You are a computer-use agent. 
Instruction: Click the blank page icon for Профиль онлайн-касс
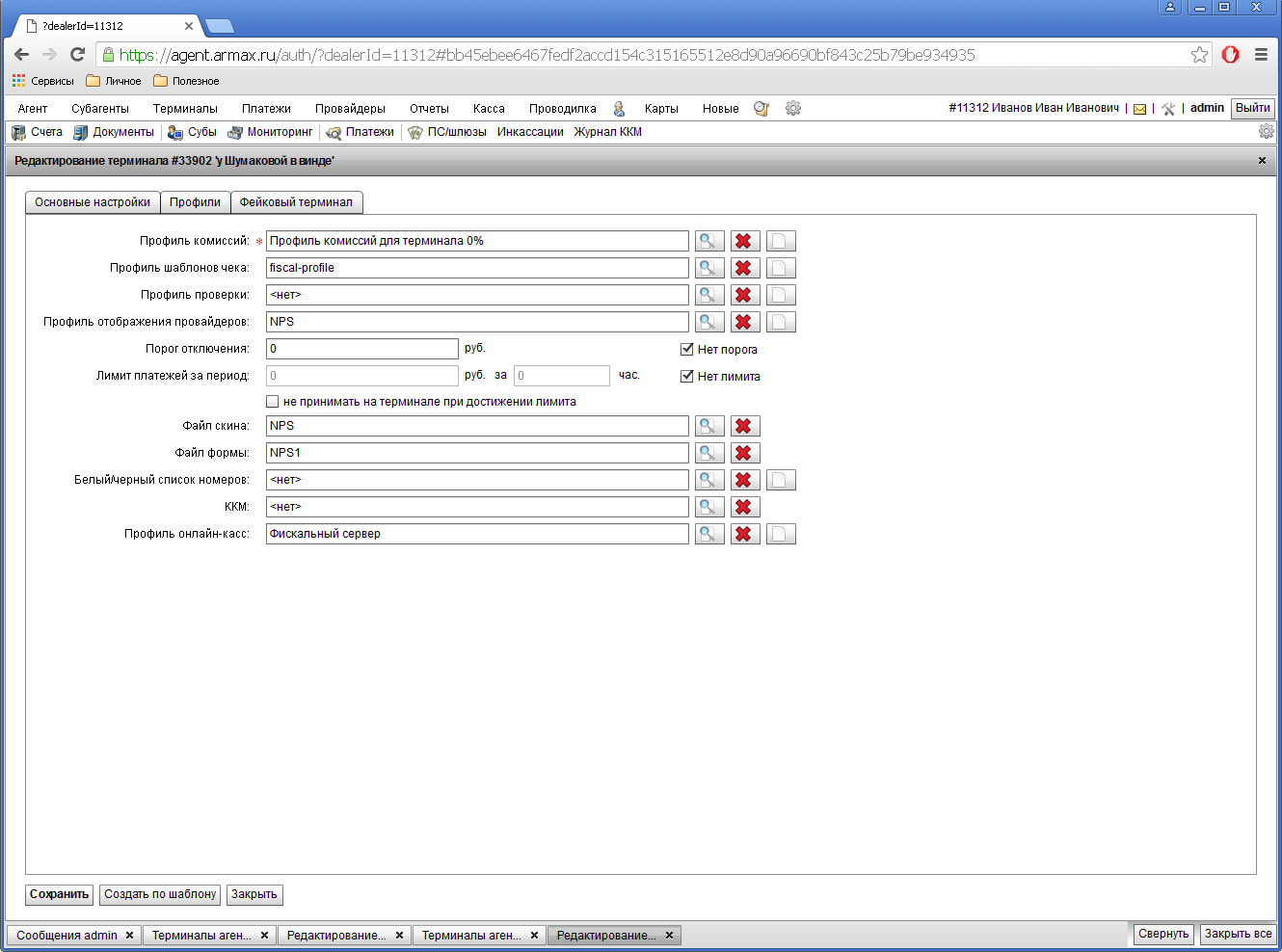[x=780, y=534]
